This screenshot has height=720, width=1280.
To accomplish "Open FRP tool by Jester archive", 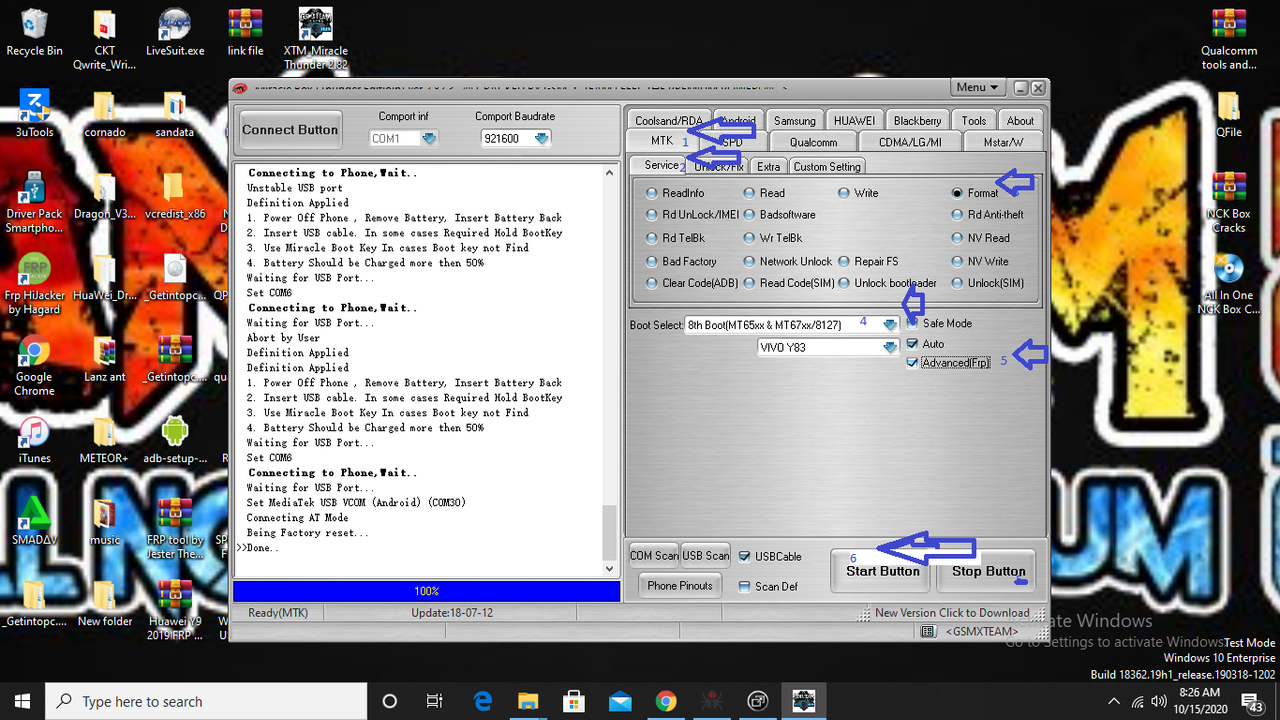I will click(x=175, y=528).
